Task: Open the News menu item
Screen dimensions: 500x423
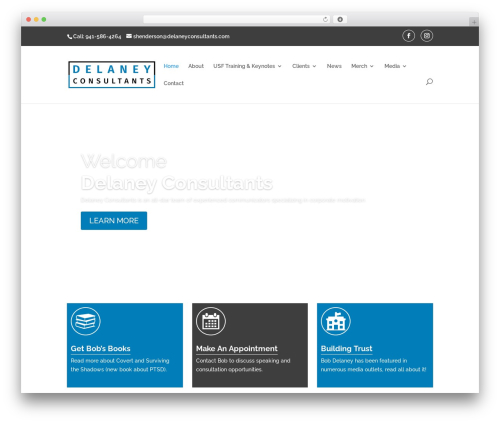Action: (334, 66)
